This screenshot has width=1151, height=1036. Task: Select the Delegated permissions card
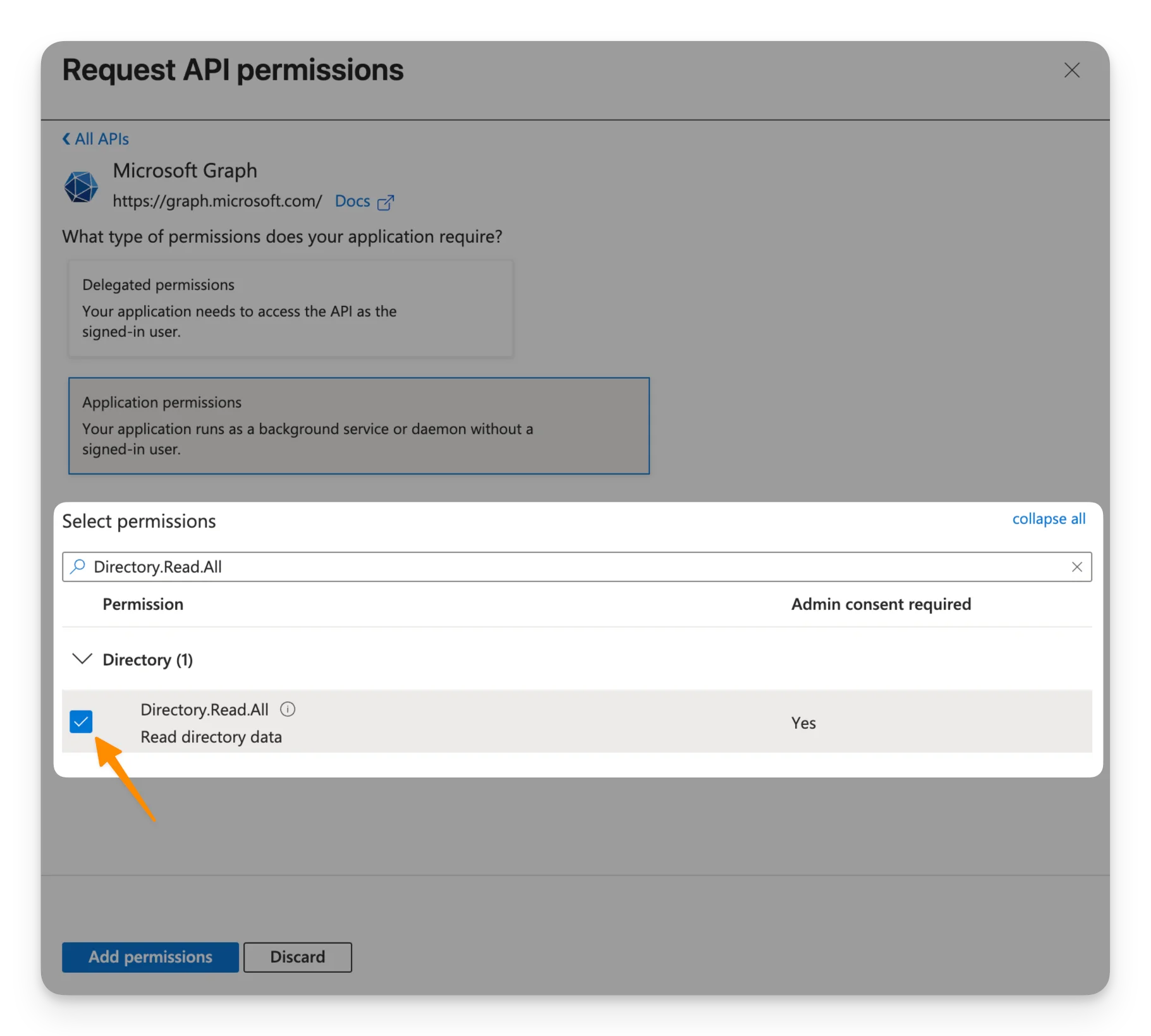[291, 308]
